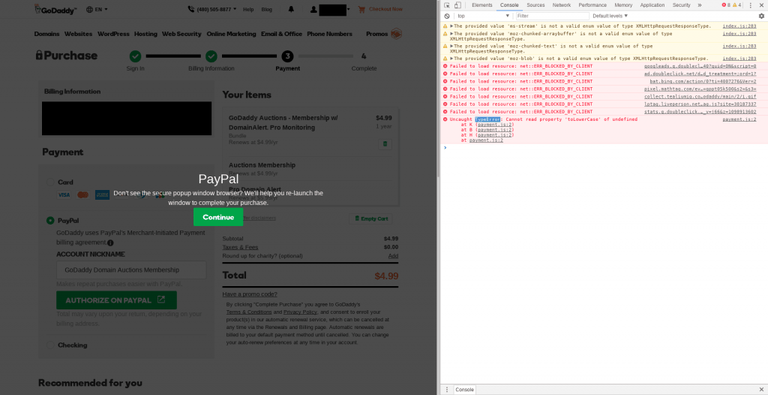Click the Empty Cart button
This screenshot has height=395, width=768.
371,219
